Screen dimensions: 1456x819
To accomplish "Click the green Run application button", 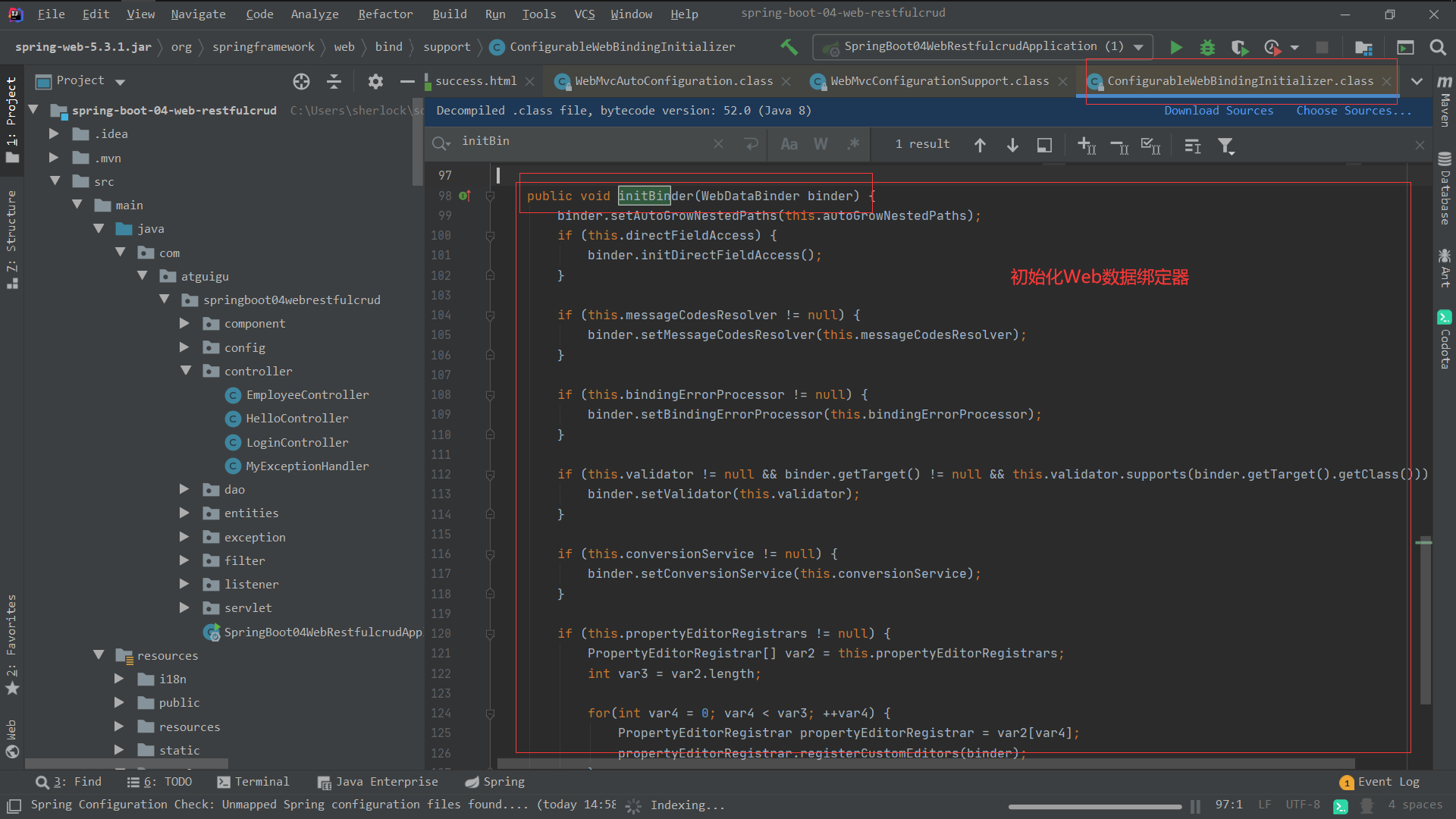I will point(1175,47).
